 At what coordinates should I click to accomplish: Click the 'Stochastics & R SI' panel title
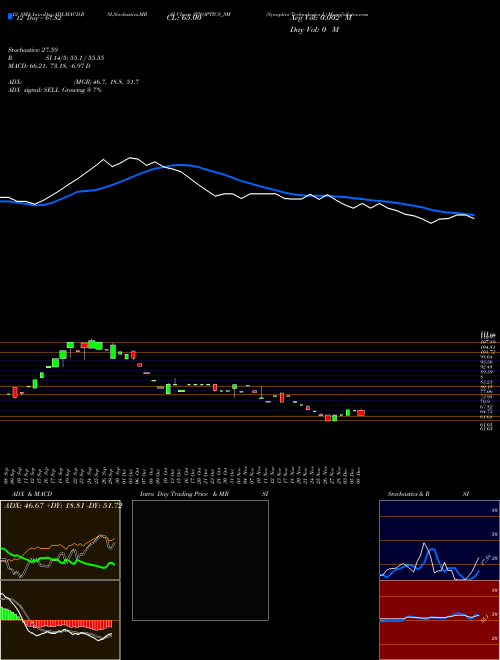428,494
